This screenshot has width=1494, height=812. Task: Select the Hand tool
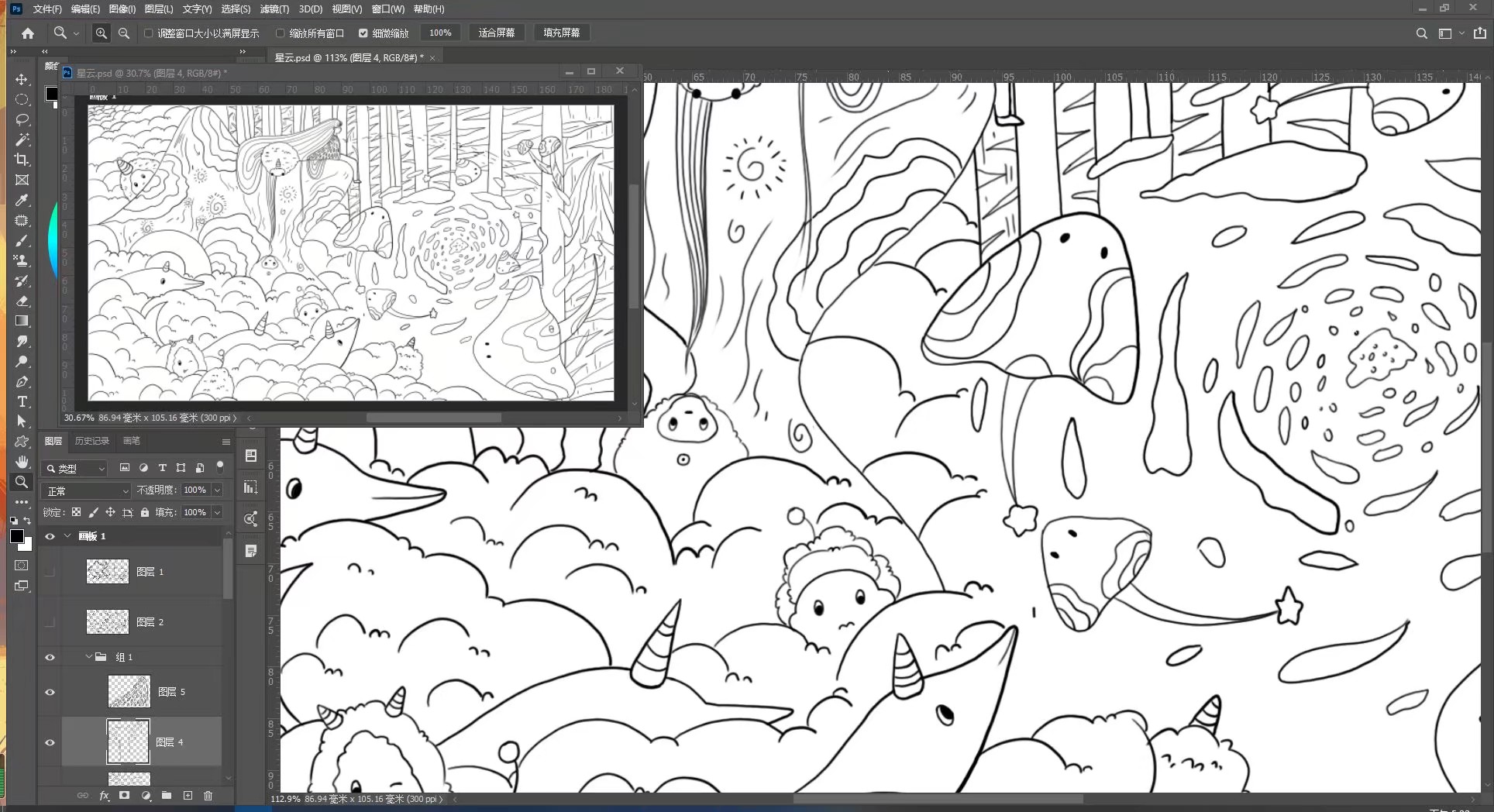[x=22, y=462]
